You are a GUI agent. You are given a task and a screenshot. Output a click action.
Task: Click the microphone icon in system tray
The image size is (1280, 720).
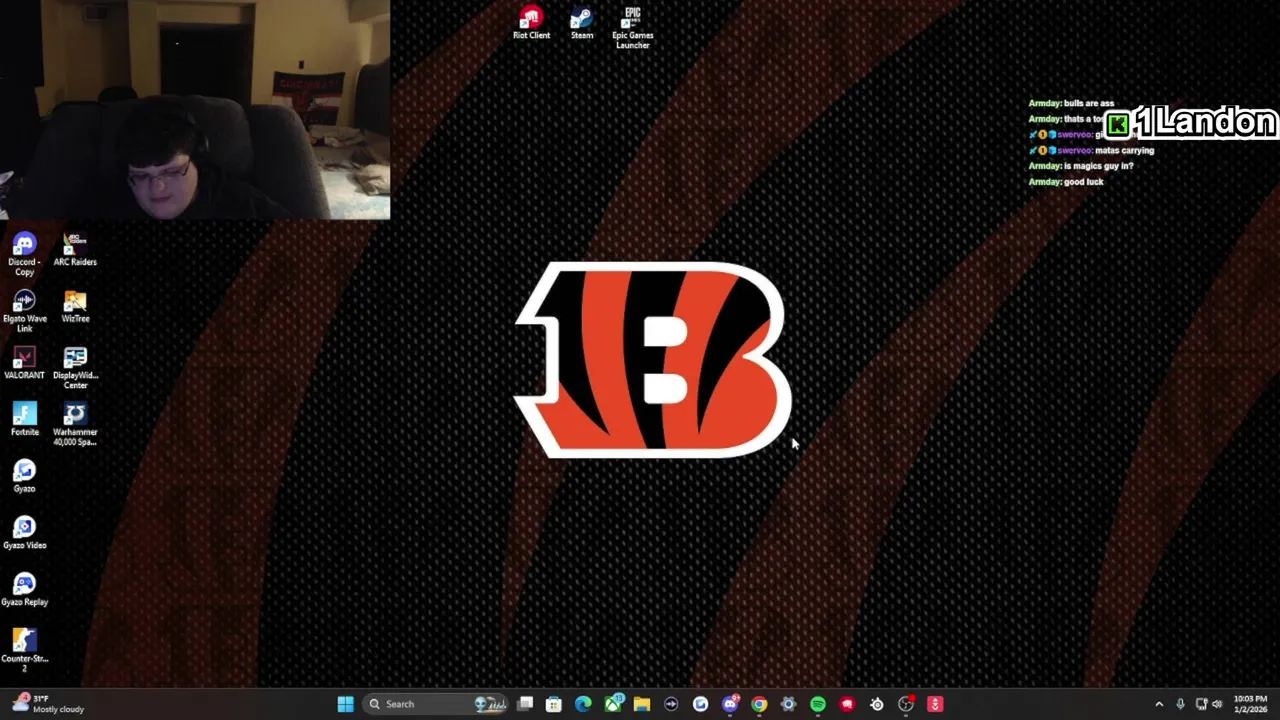tap(1180, 704)
